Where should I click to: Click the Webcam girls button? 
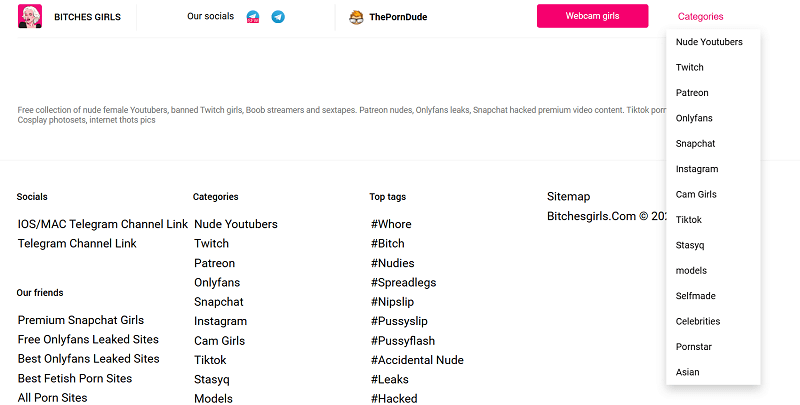(592, 16)
